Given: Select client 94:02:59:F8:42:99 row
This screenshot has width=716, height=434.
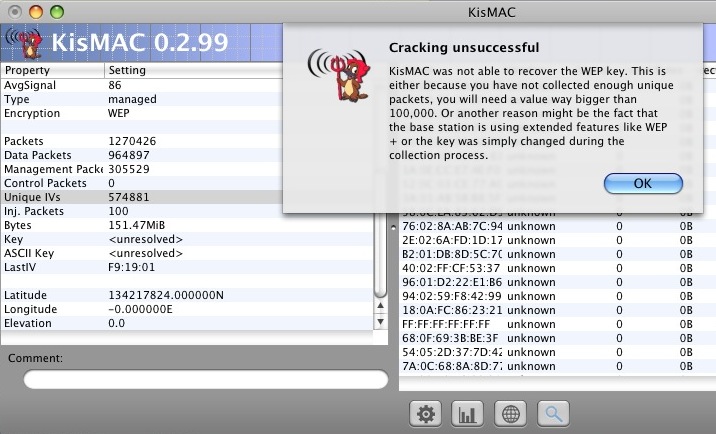Looking at the screenshot, I should (x=557, y=296).
